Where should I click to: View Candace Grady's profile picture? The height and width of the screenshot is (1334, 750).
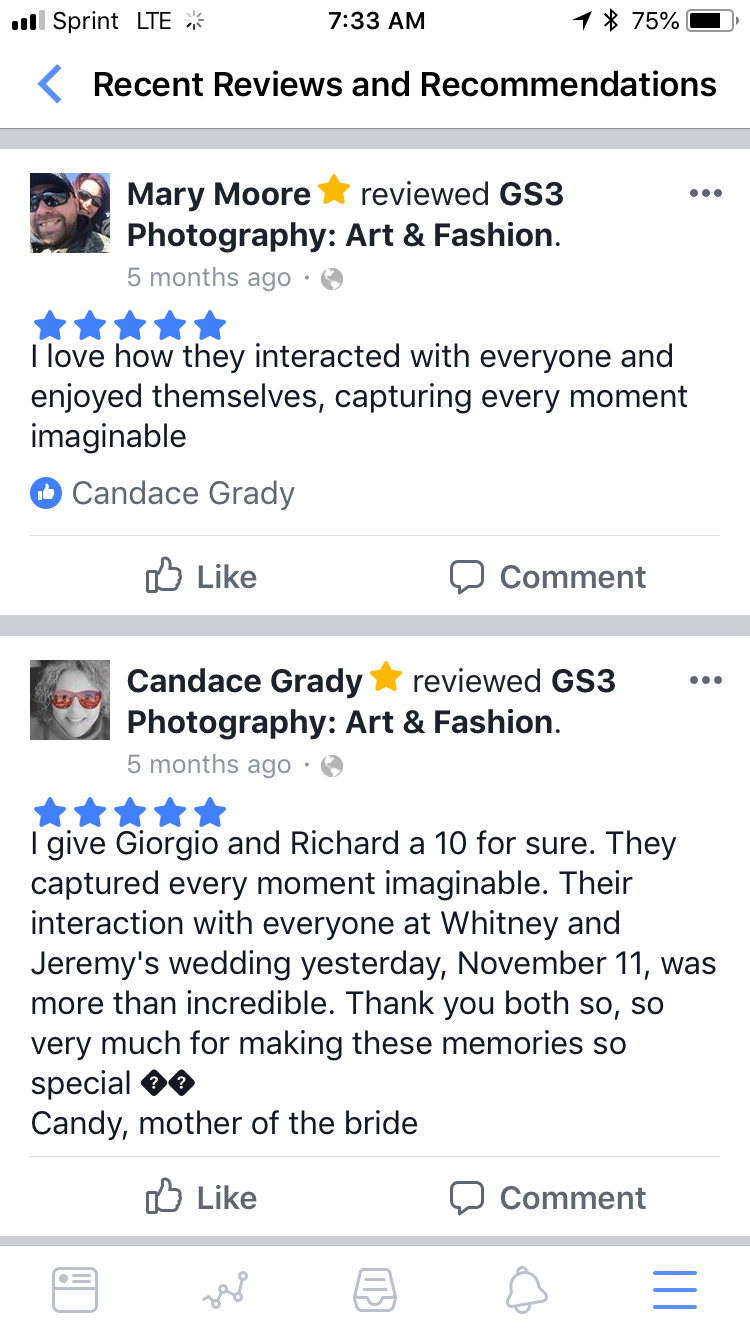click(70, 700)
